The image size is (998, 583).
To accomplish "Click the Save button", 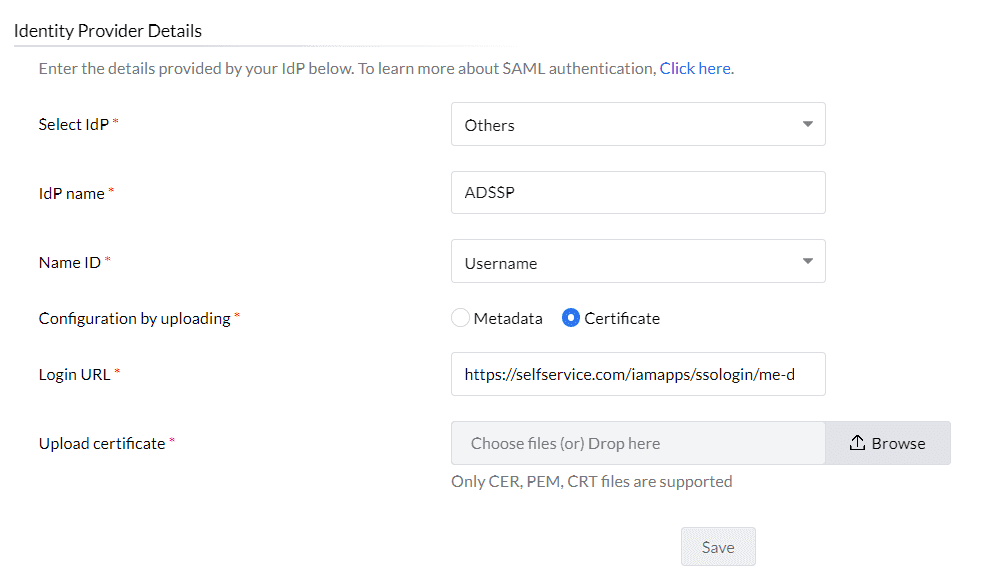I will click(718, 547).
